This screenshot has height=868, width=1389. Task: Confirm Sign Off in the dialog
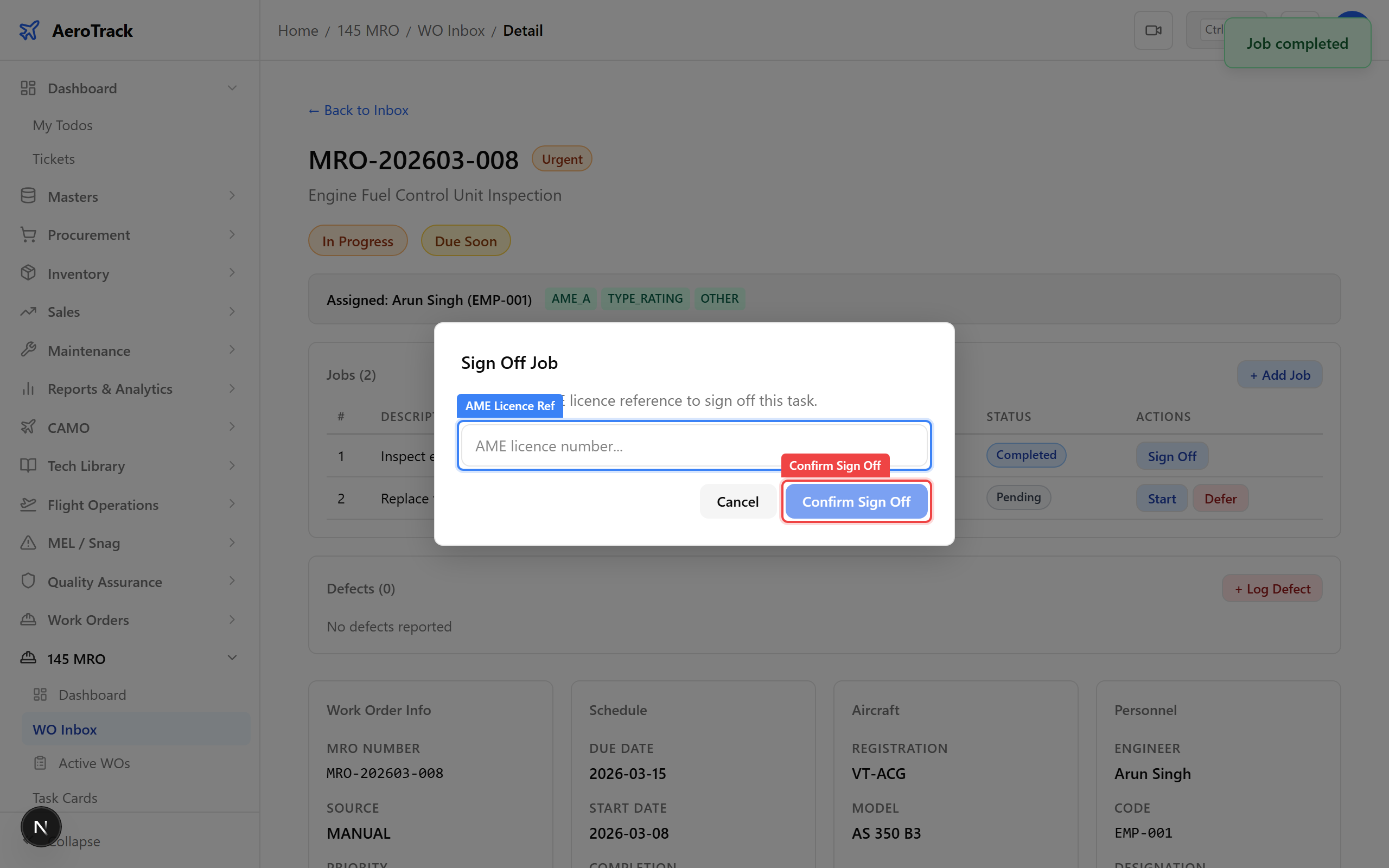tap(856, 501)
